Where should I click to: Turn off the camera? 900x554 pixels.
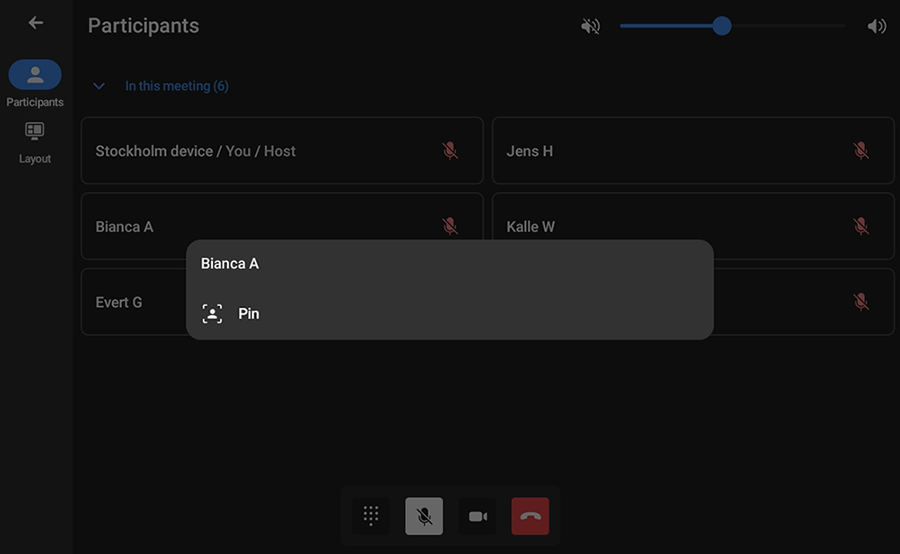pyautogui.click(x=478, y=516)
